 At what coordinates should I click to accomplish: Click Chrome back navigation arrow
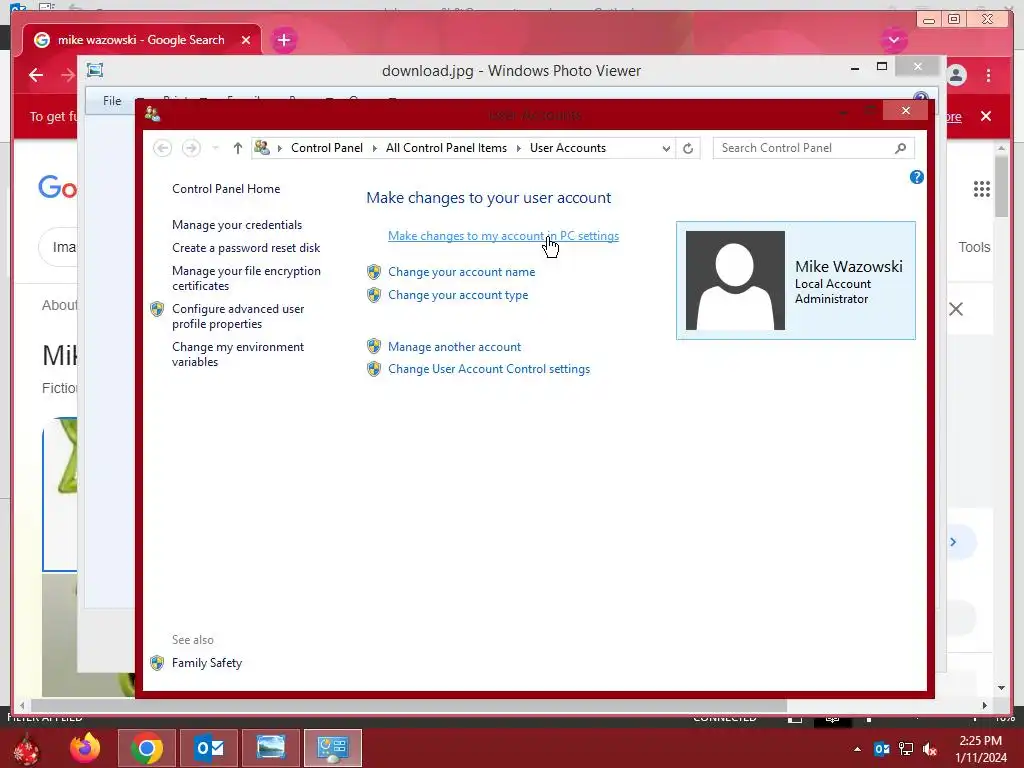[x=36, y=75]
